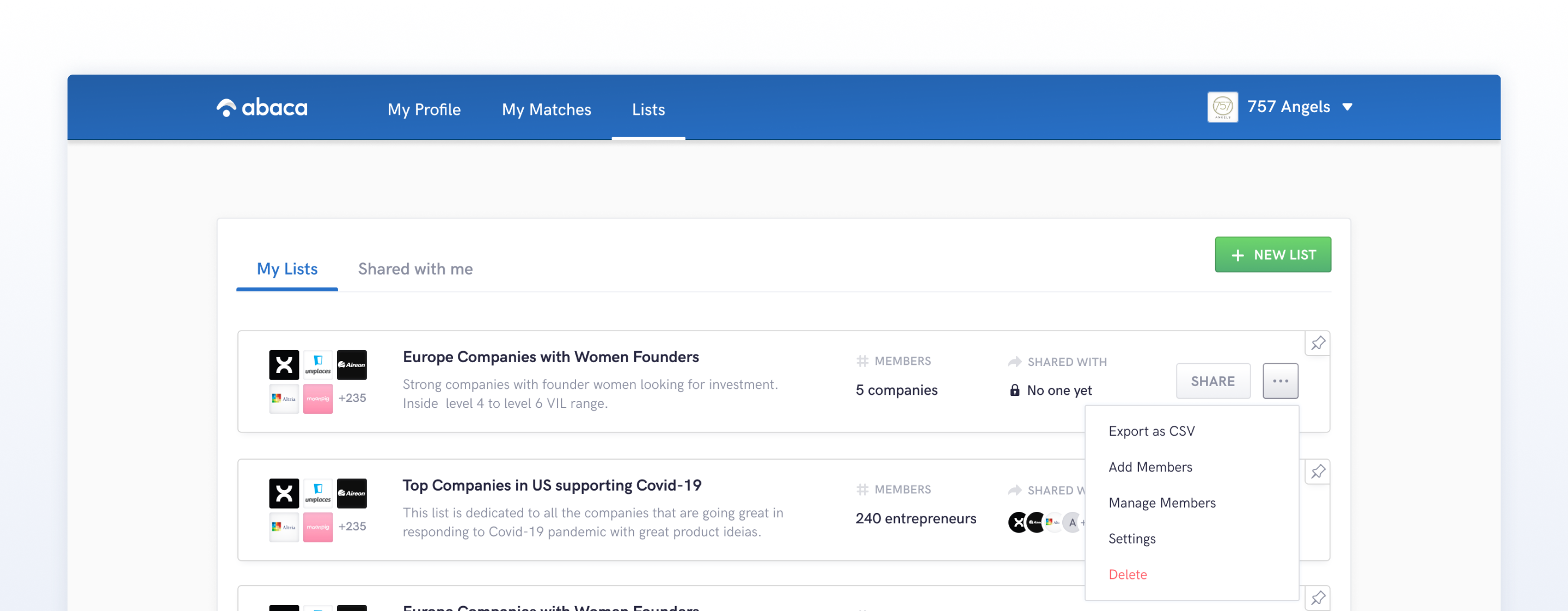Open Manage Members from the dropdown
Screen dimensions: 1568x611
coord(1161,503)
